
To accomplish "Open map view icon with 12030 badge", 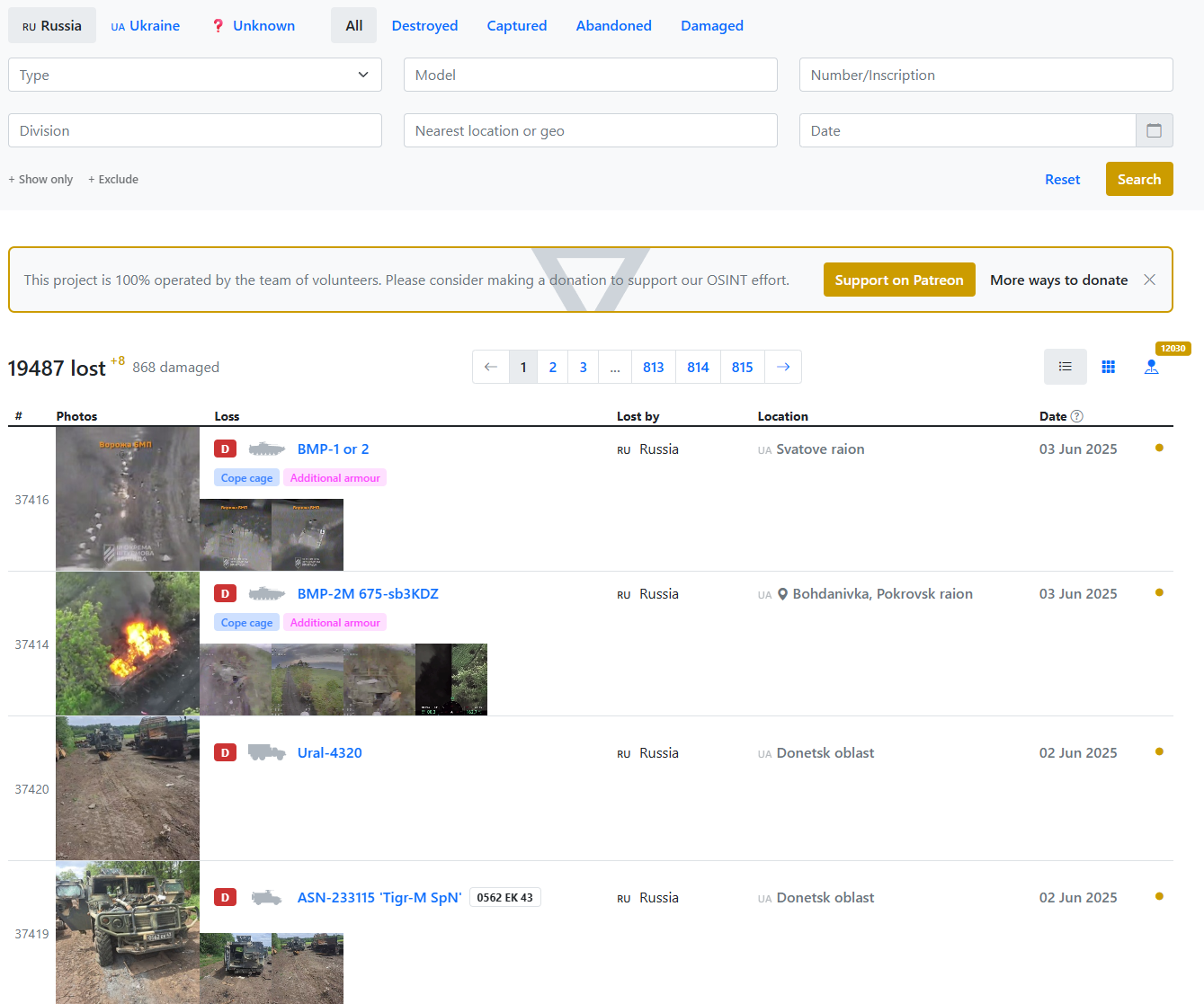I will point(1152,367).
